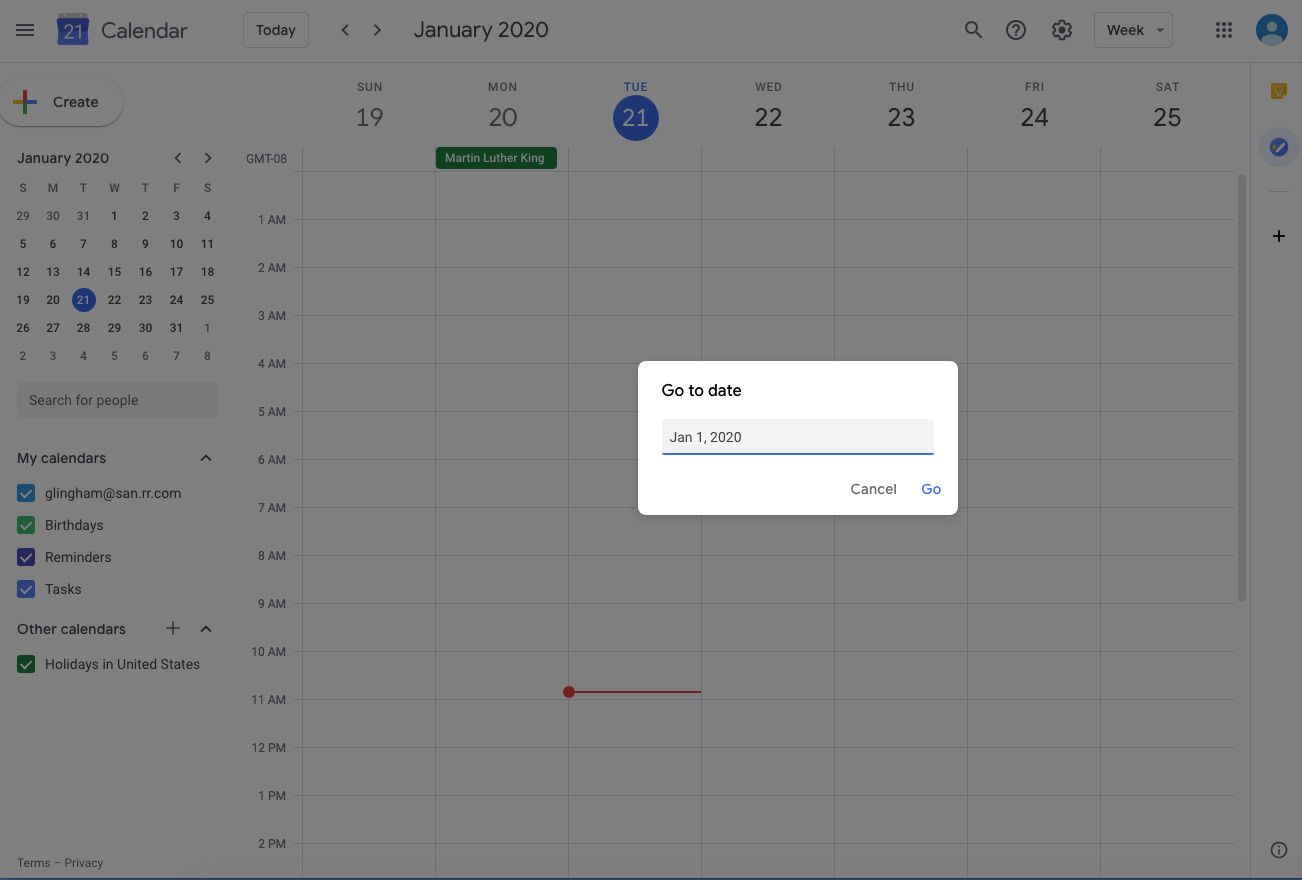Select Monday 20 column header

(502, 107)
